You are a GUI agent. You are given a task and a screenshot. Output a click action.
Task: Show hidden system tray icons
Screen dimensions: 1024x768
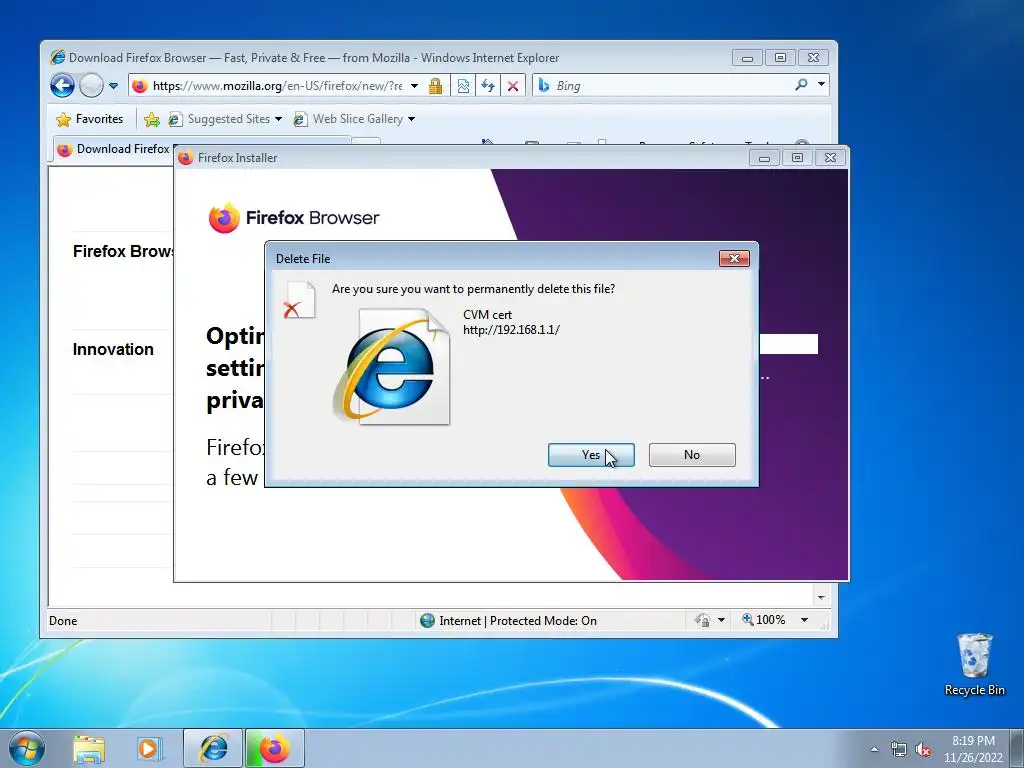(x=874, y=749)
